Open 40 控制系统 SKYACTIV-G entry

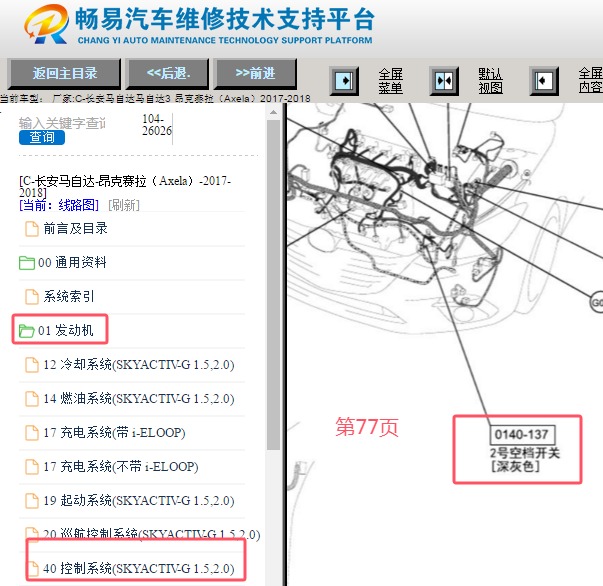coord(139,568)
